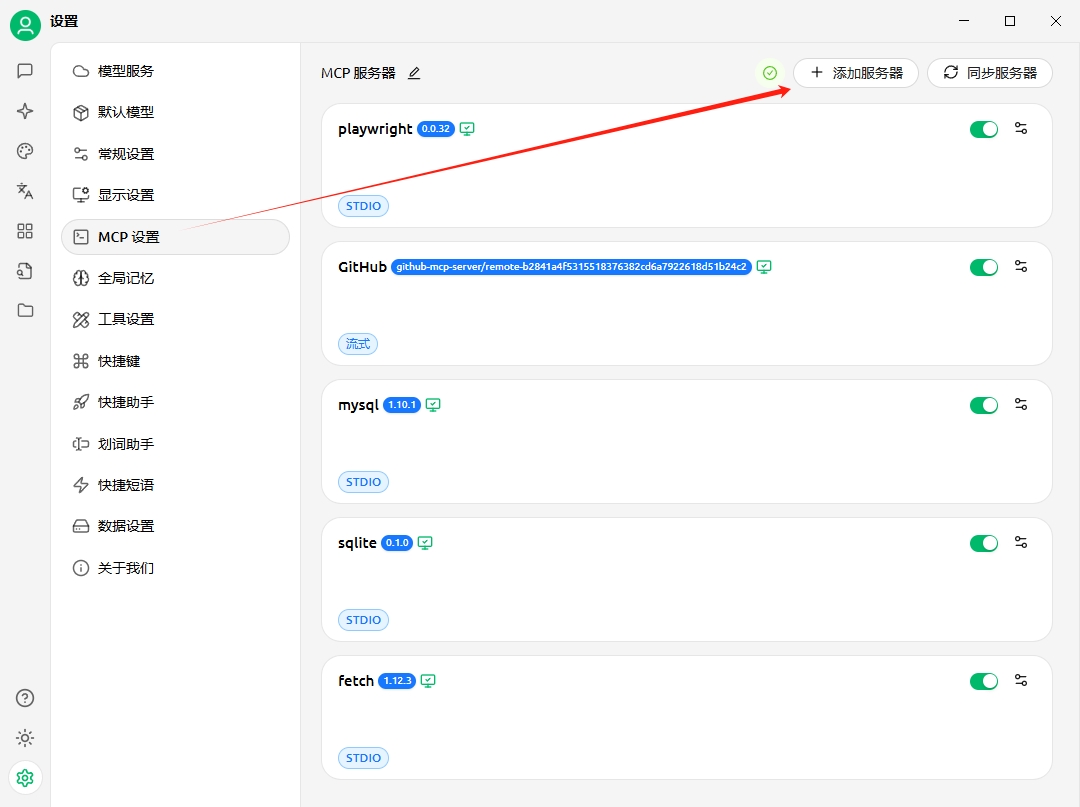Click the mysql 1.10.1 version badge
This screenshot has width=1080, height=807.
402,405
